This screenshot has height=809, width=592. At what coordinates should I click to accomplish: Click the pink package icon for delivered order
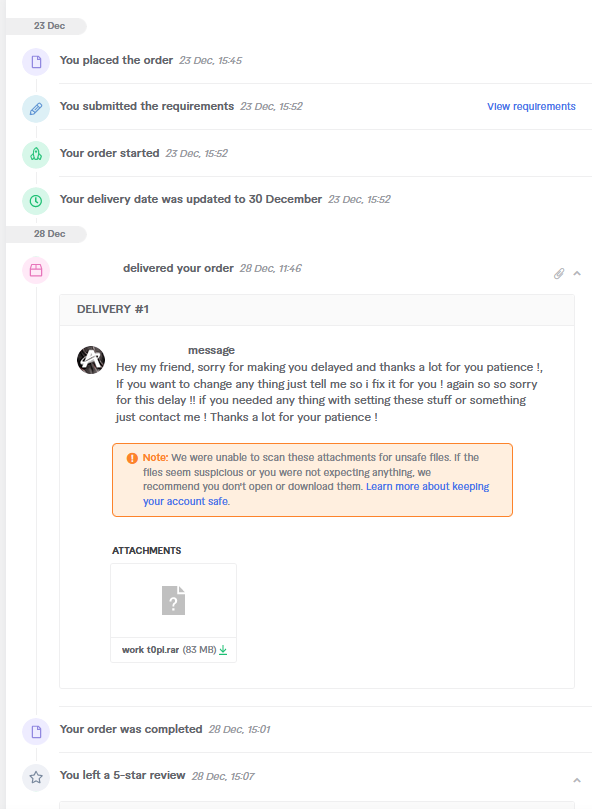[36, 270]
